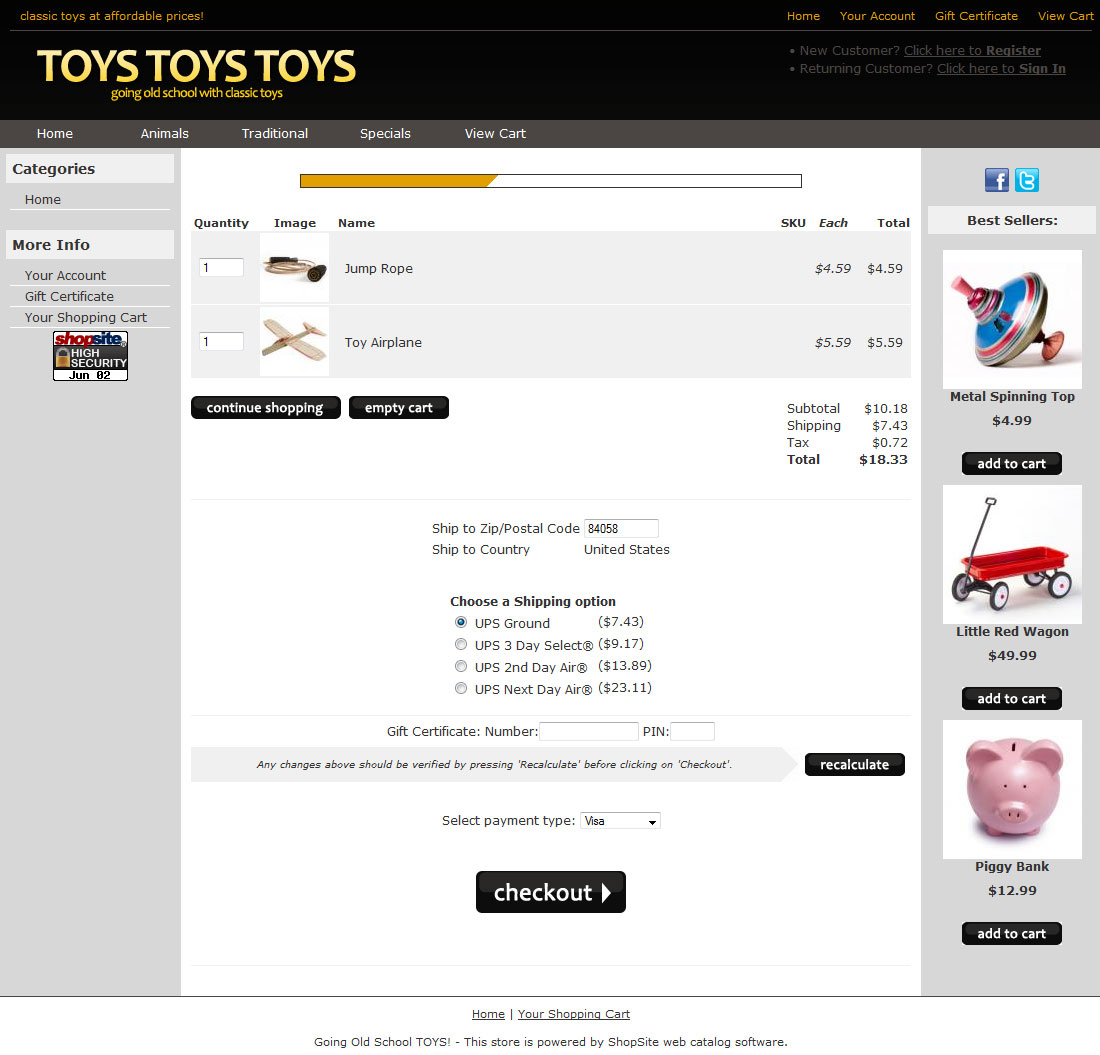1100x1055 pixels.
Task: Open the payment type Visa dropdown
Action: (x=620, y=821)
